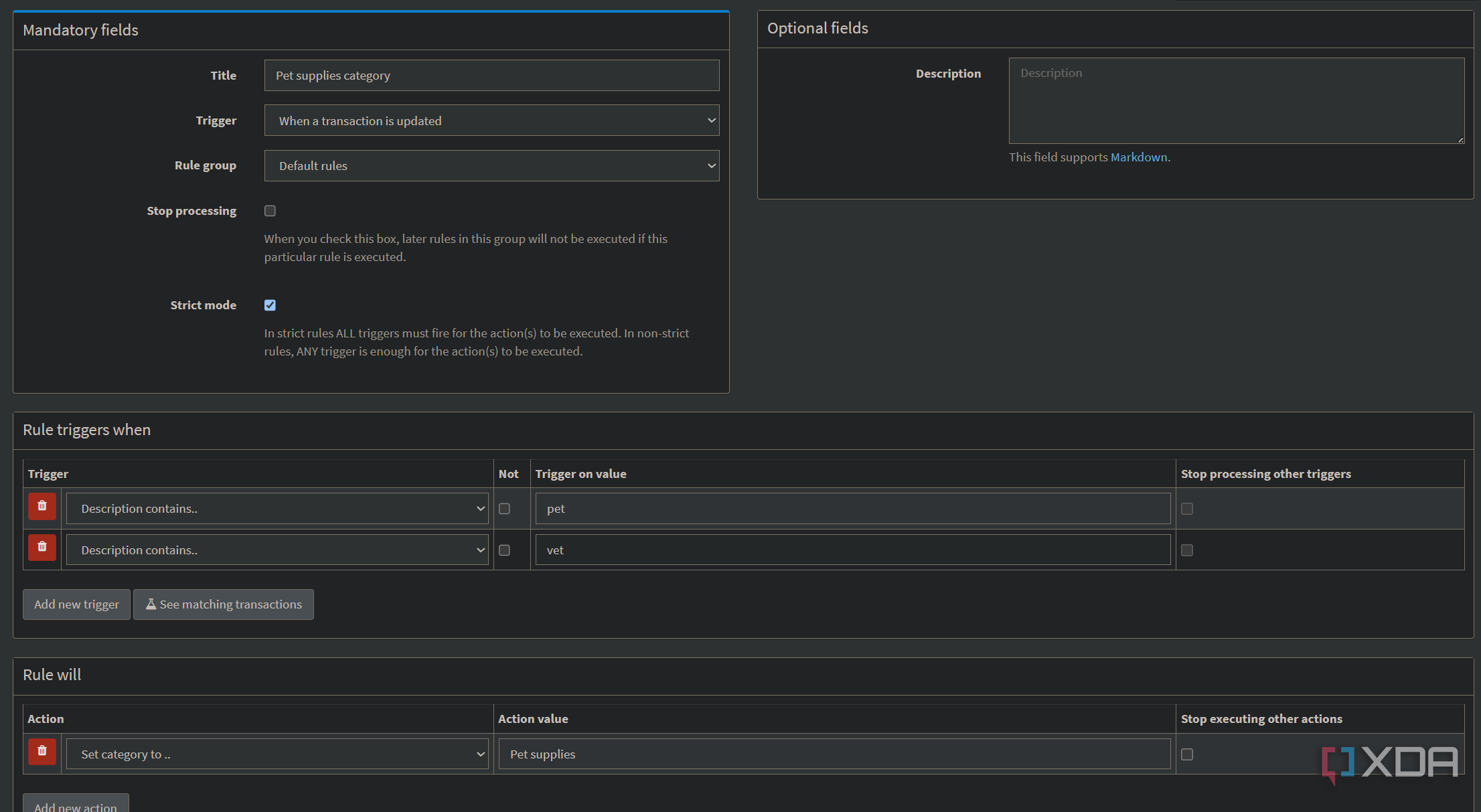Check Stop executing other actions checkbox
Screen dimensions: 1481x812
pyautogui.click(x=1187, y=754)
